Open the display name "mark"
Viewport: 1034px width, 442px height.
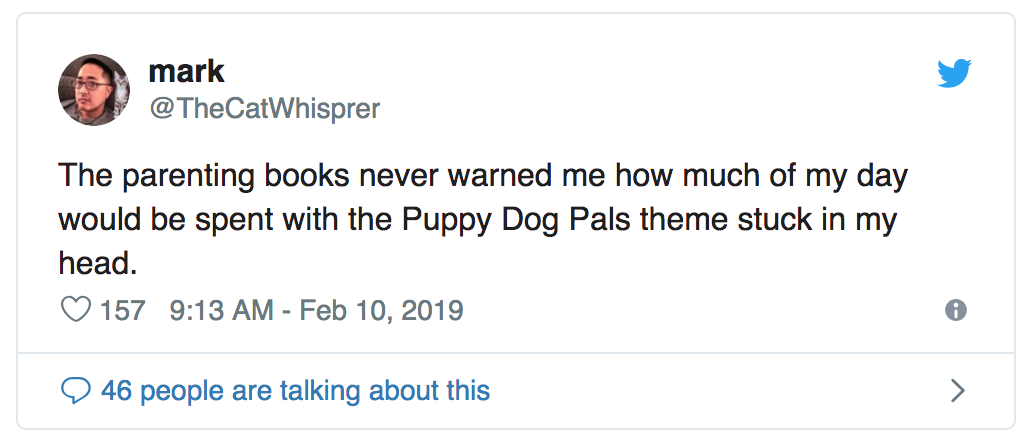187,71
